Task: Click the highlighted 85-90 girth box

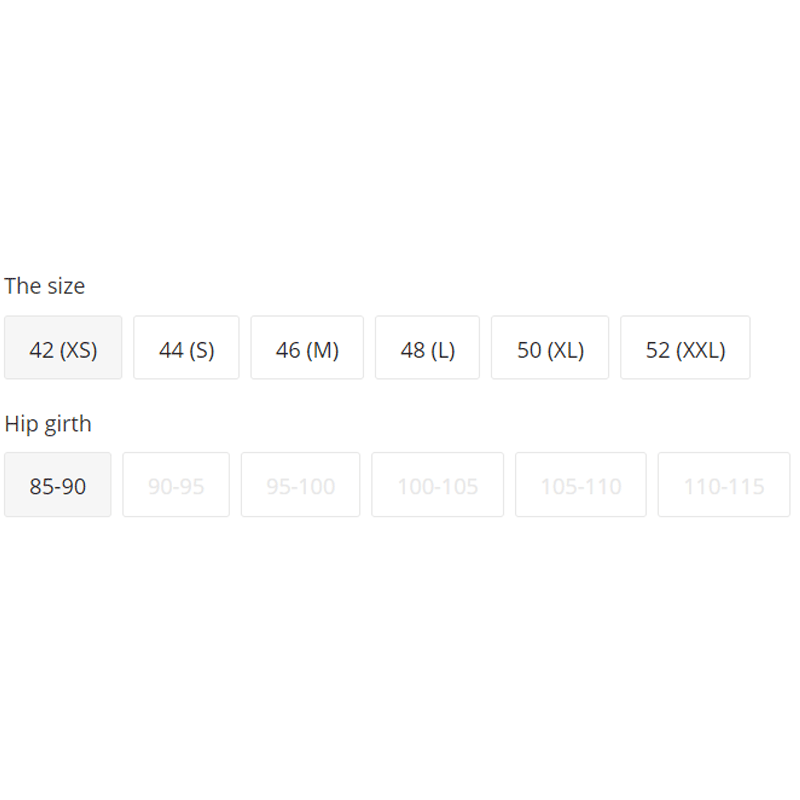Action: tap(58, 485)
